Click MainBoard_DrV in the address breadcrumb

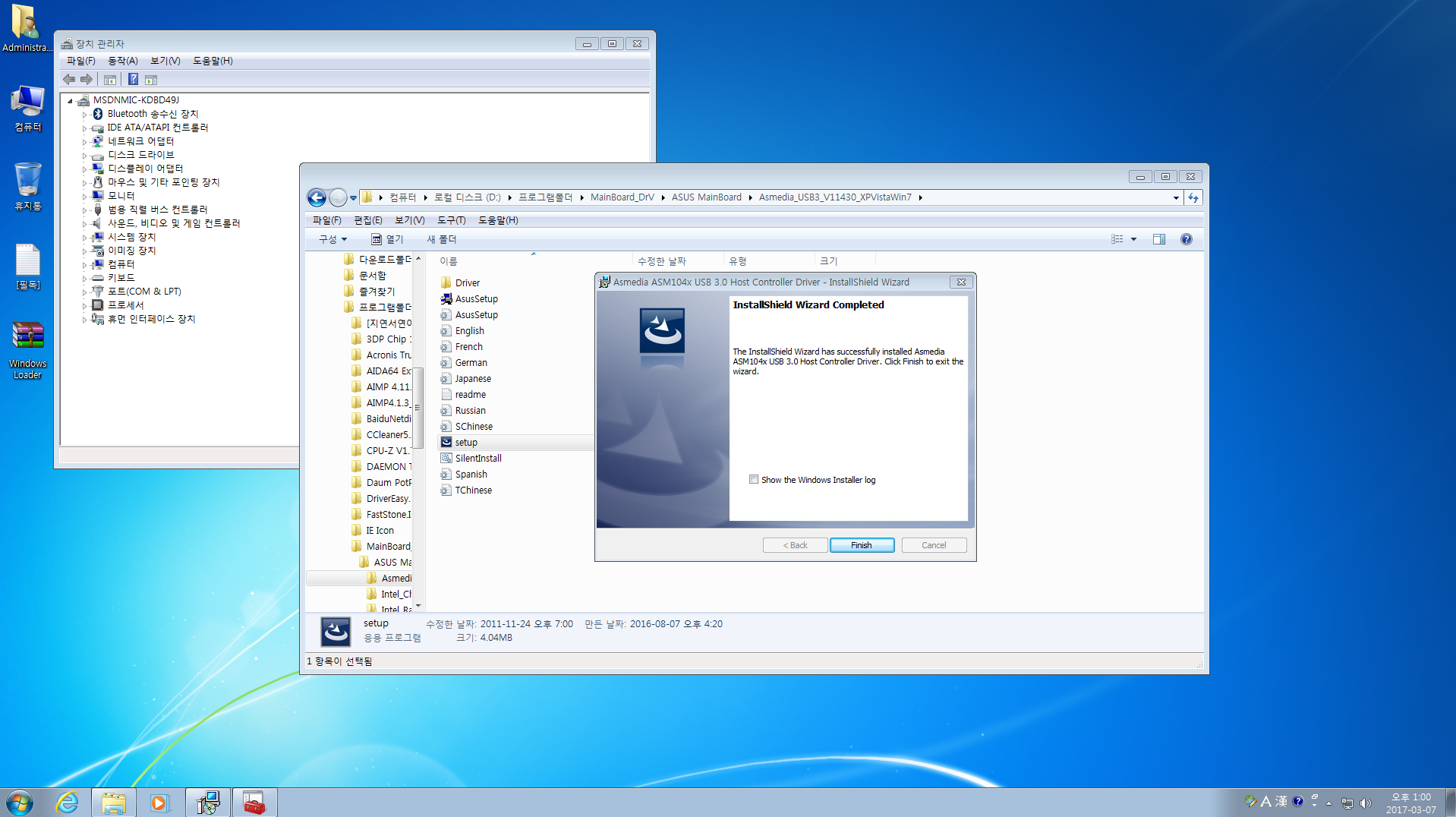pyautogui.click(x=622, y=197)
